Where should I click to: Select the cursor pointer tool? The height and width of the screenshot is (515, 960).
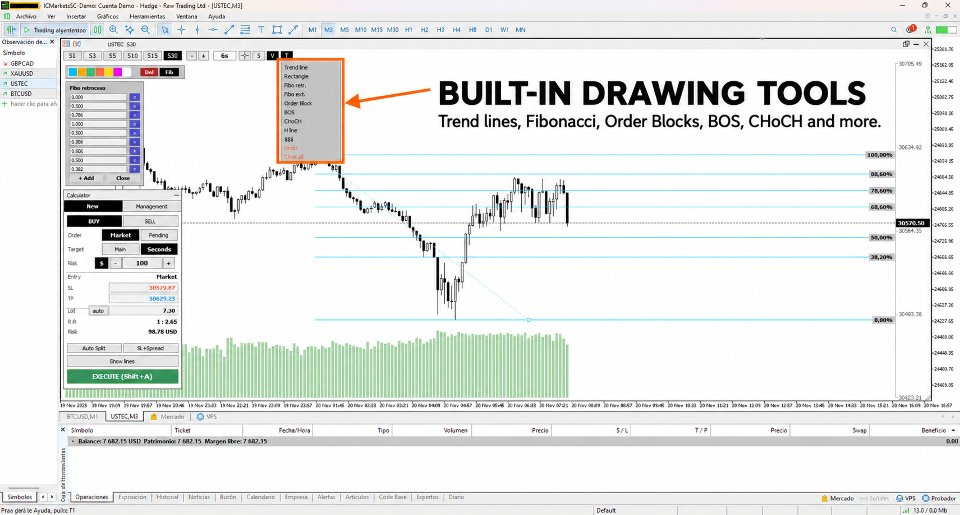[x=165, y=29]
